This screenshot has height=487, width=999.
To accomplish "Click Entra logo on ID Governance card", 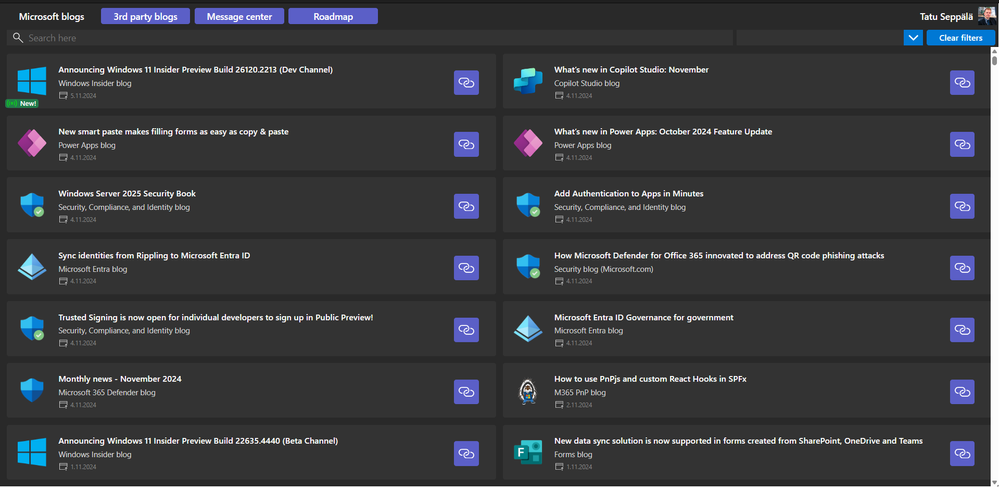I will click(528, 329).
